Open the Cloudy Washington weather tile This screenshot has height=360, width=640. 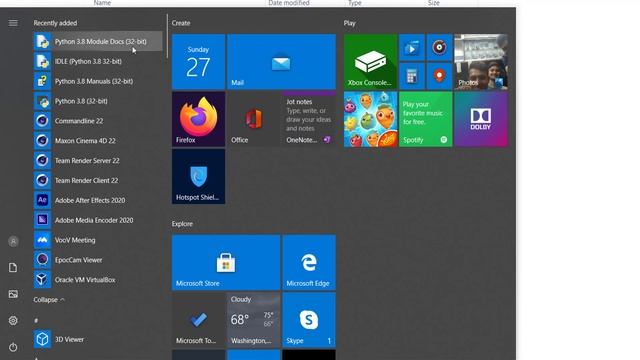click(254, 320)
